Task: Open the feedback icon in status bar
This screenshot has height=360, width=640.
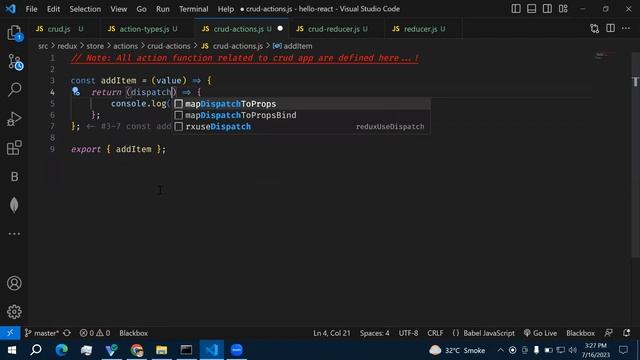Action: (609, 333)
